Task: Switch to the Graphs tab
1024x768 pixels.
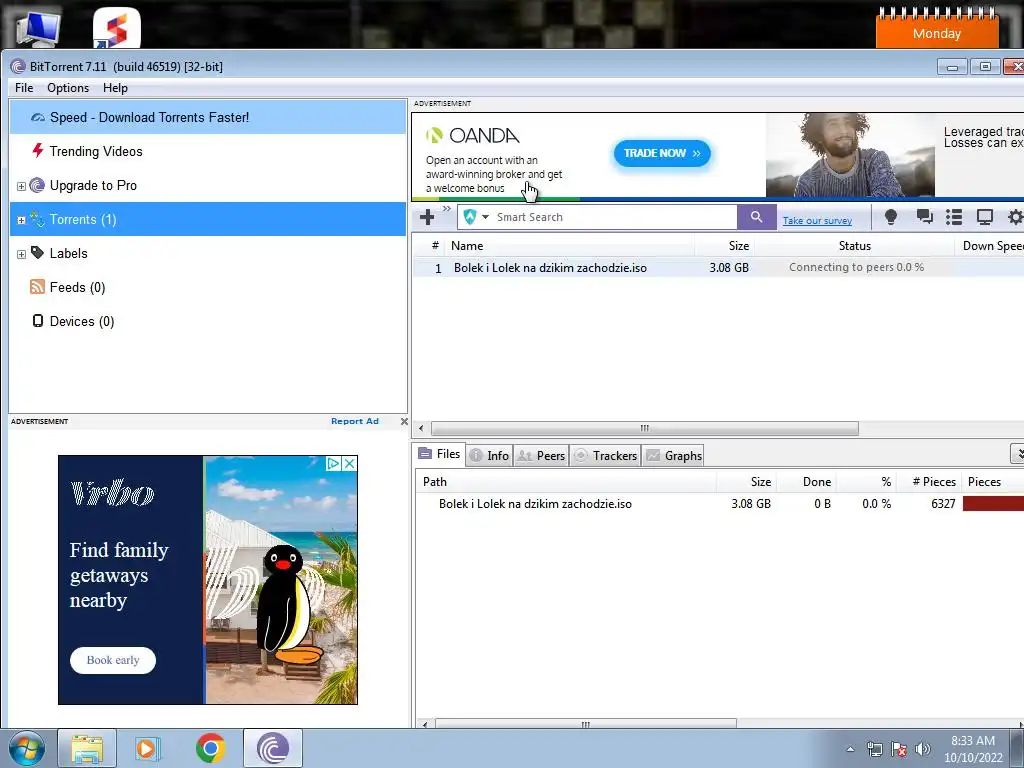Action: click(674, 456)
